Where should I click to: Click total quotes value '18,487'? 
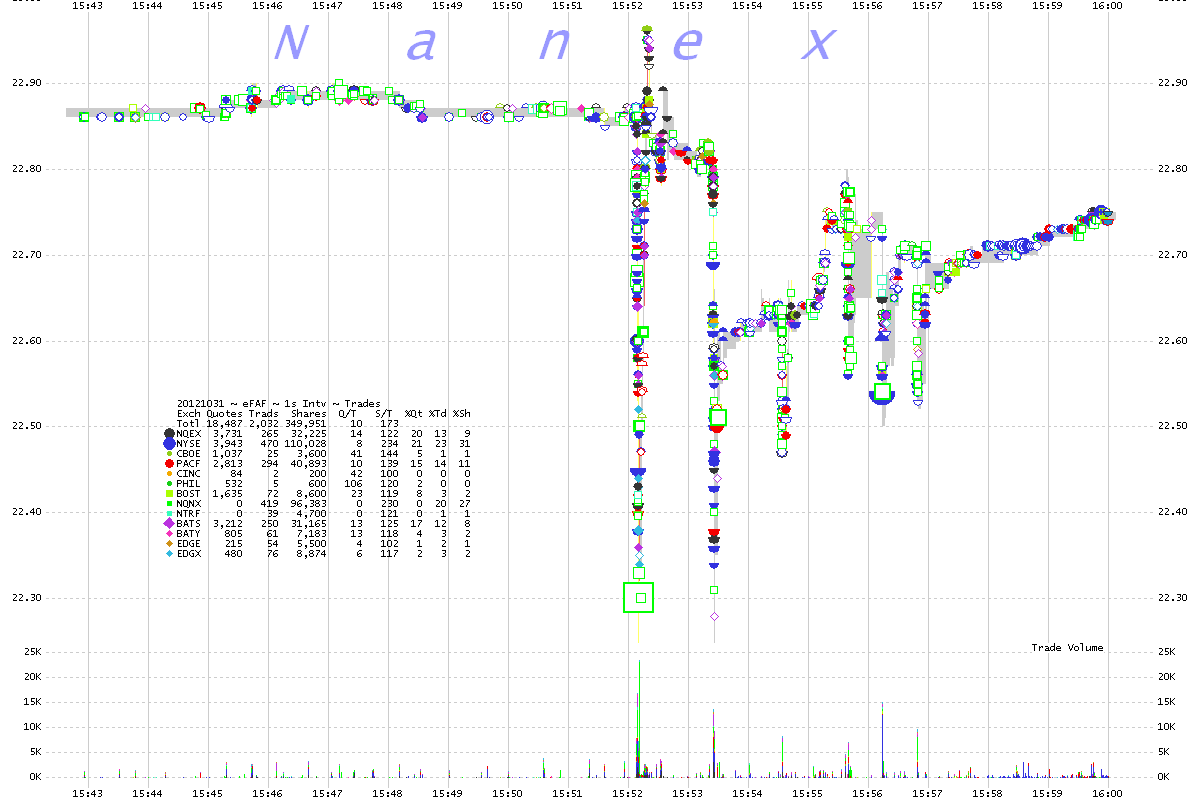[224, 424]
